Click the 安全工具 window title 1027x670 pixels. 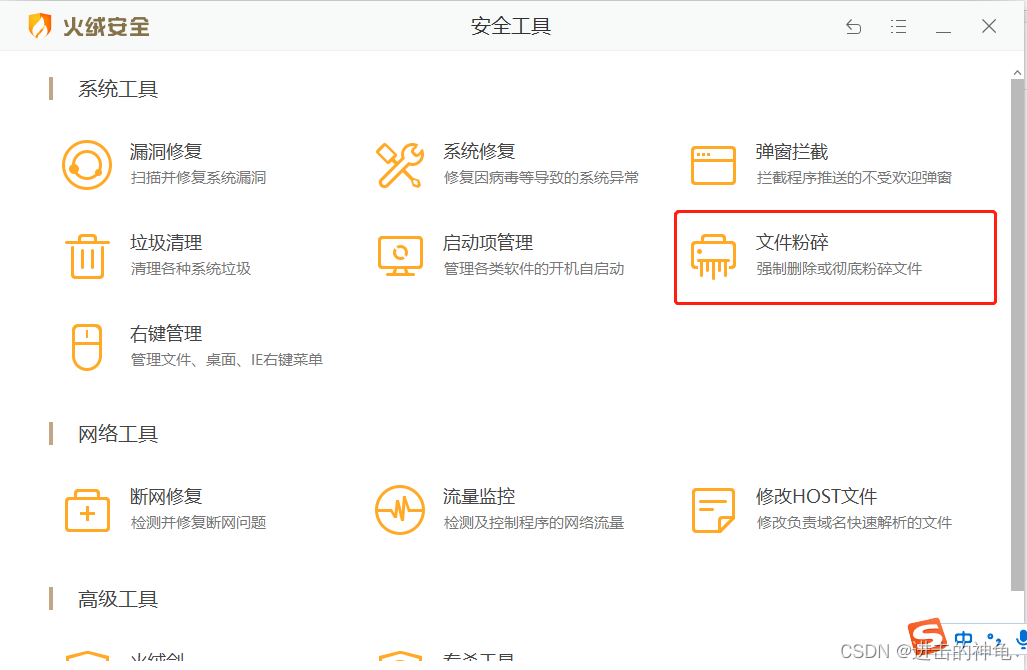(x=511, y=26)
